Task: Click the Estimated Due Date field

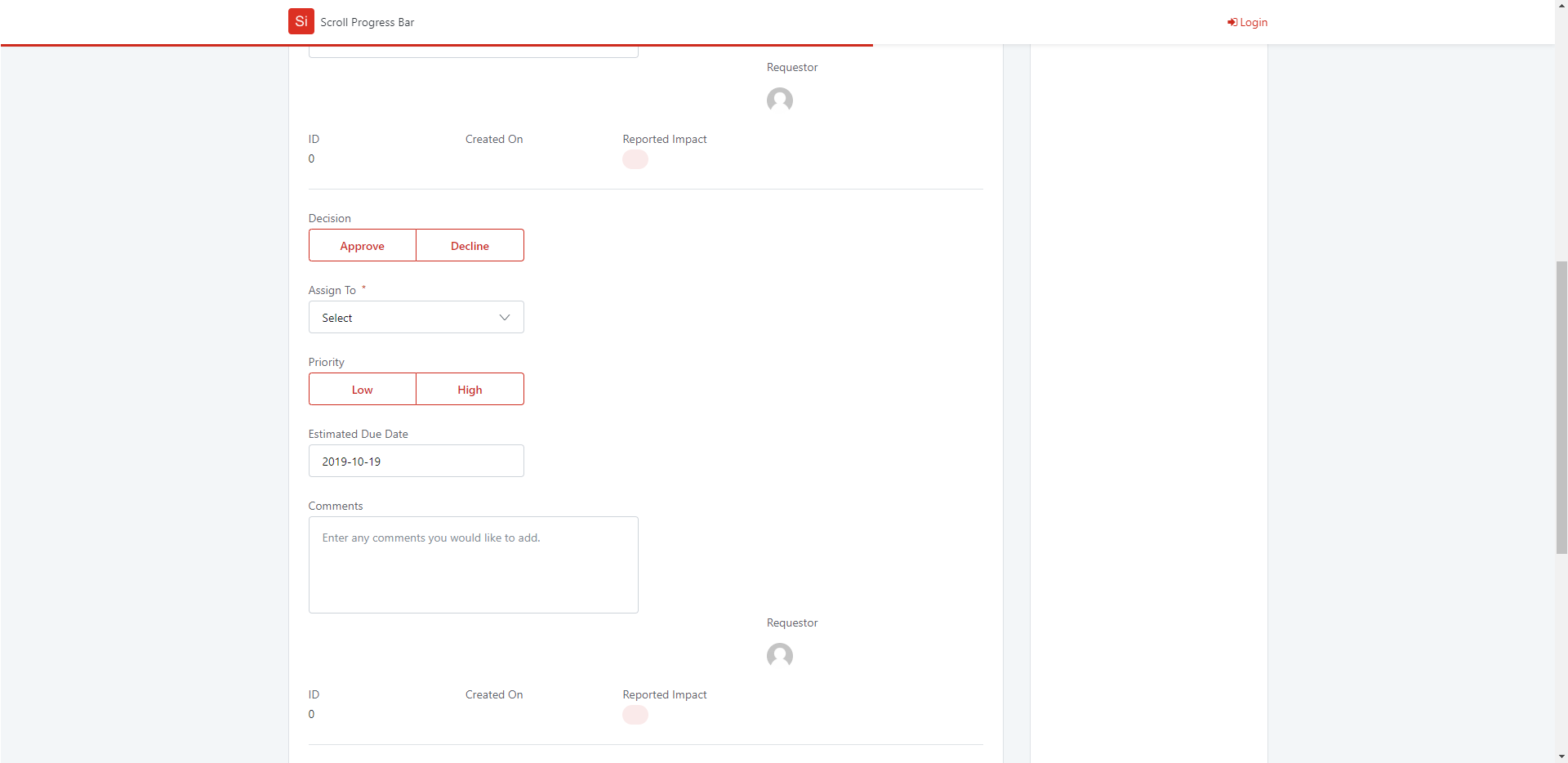Action: (x=416, y=461)
